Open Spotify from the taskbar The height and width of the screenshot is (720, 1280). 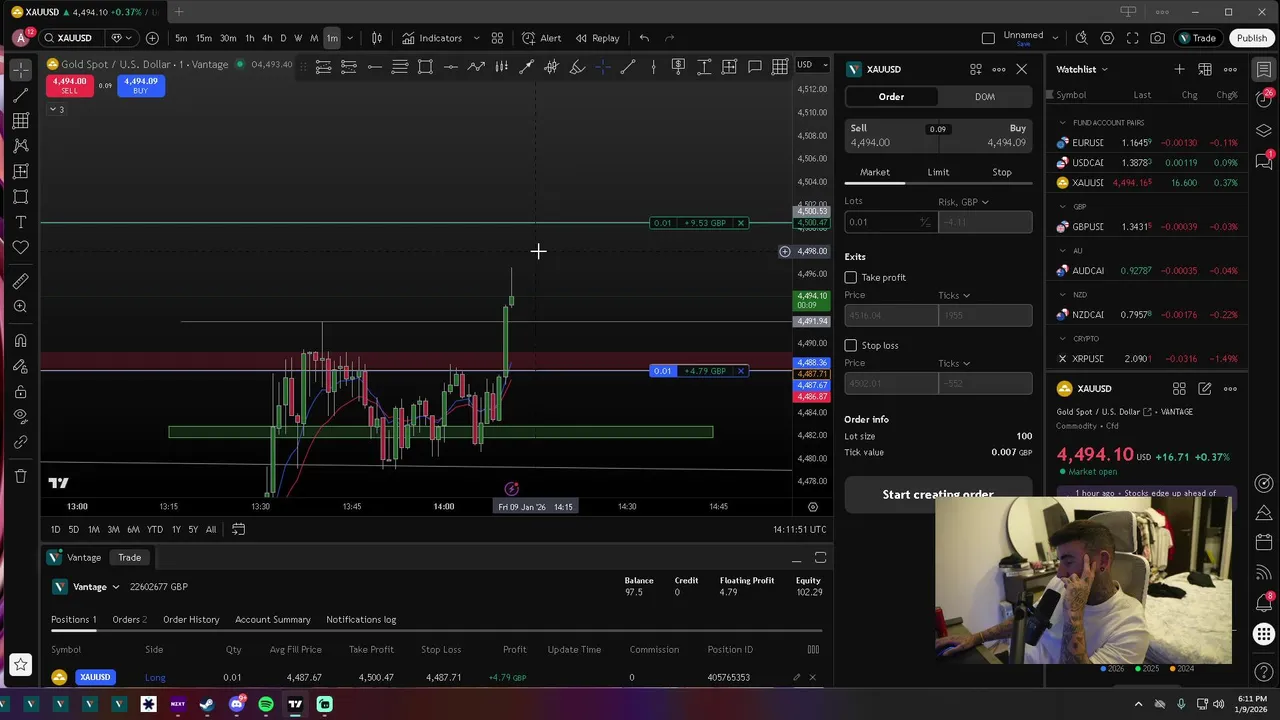coord(266,704)
